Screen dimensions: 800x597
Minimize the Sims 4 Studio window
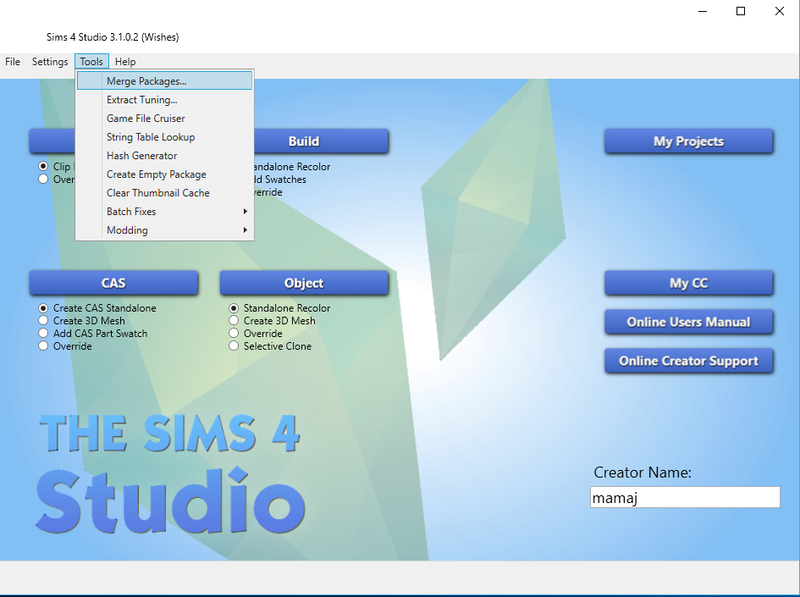[x=703, y=11]
